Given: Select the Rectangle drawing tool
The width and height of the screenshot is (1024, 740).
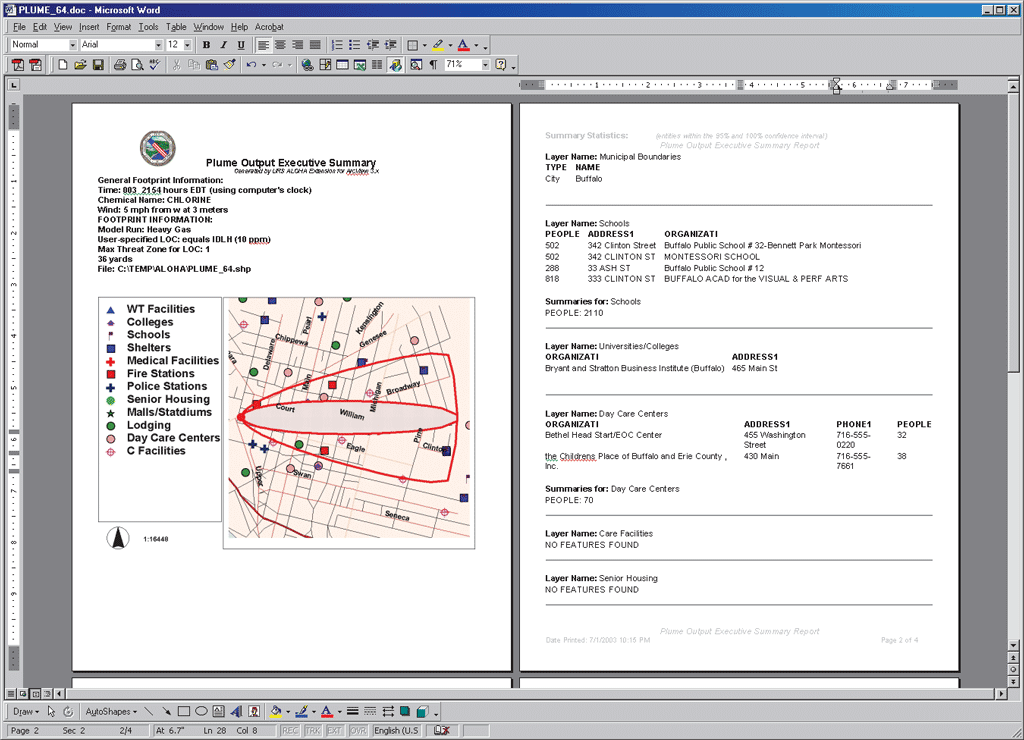Looking at the screenshot, I should point(184,712).
